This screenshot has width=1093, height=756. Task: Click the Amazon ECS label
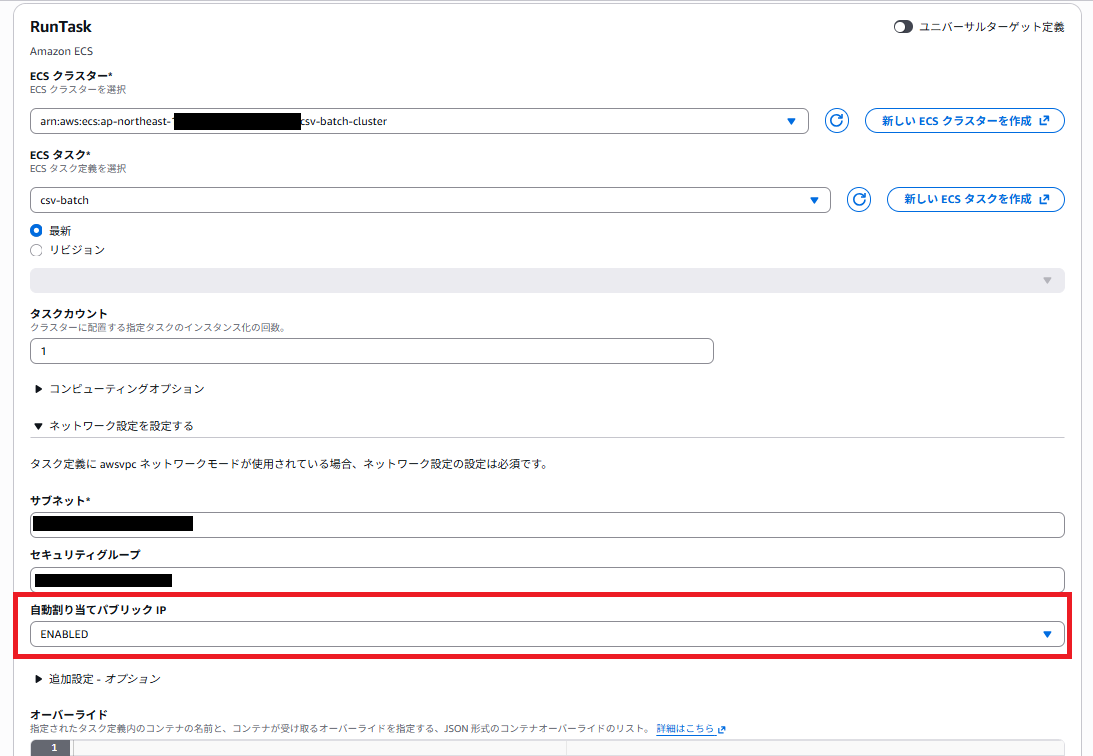[x=61, y=51]
